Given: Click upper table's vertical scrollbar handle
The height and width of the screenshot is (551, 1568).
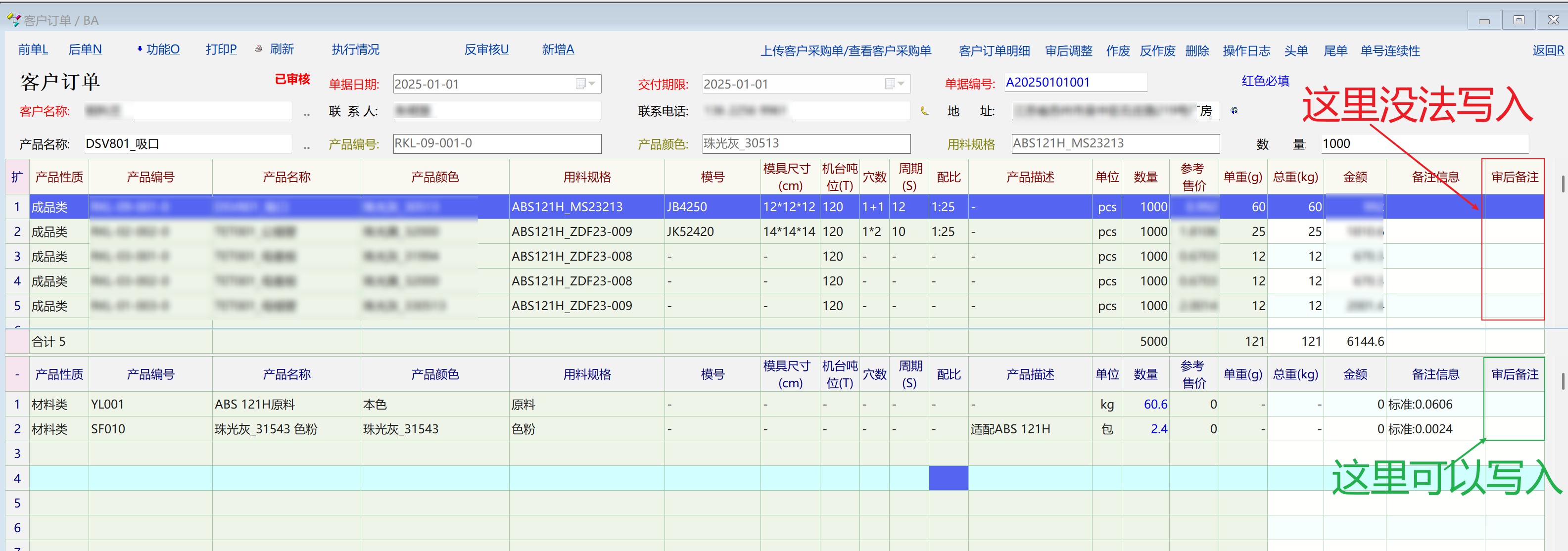Looking at the screenshot, I should [x=1562, y=184].
